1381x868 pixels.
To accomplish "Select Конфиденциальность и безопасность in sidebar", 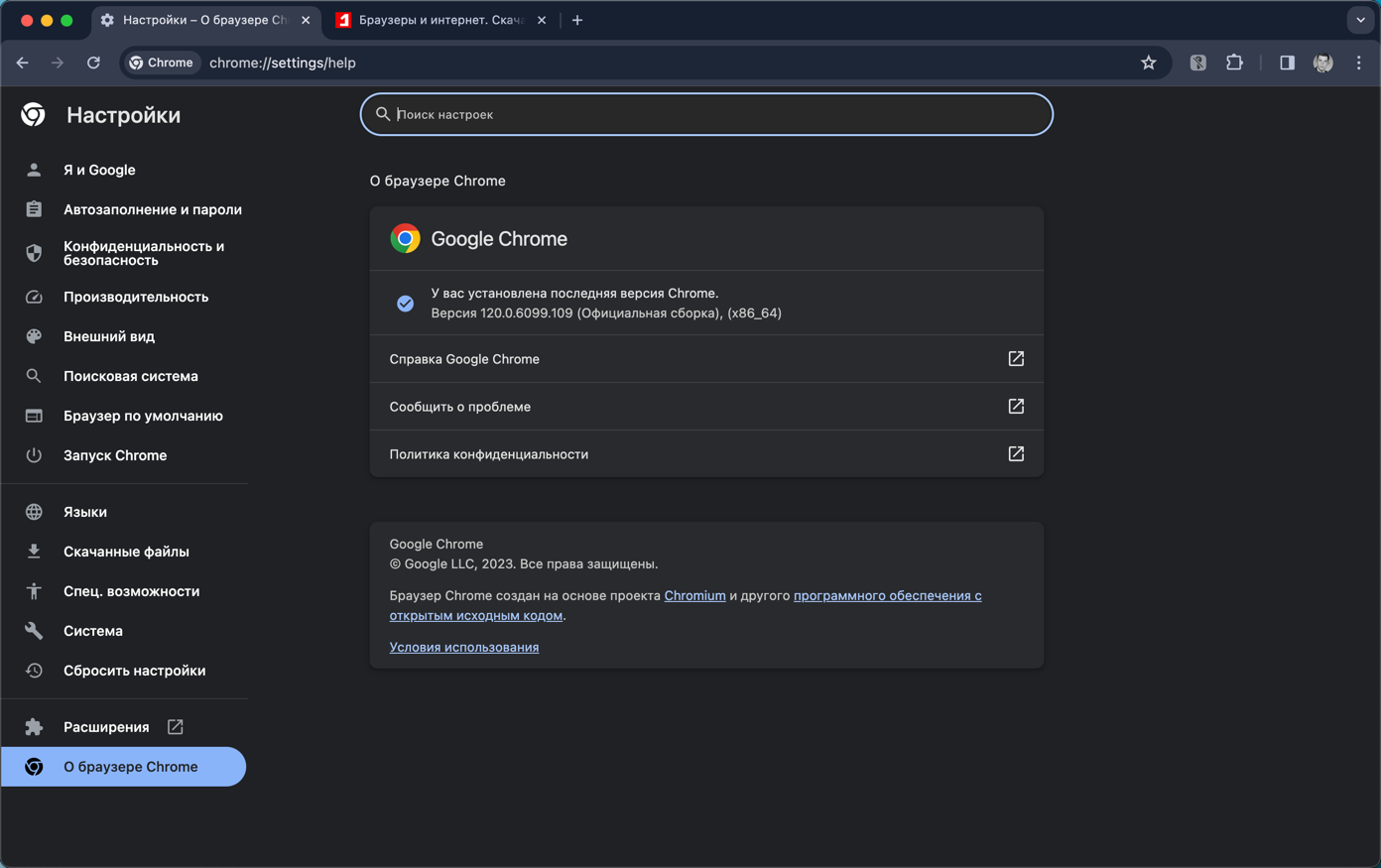I will pos(143,253).
